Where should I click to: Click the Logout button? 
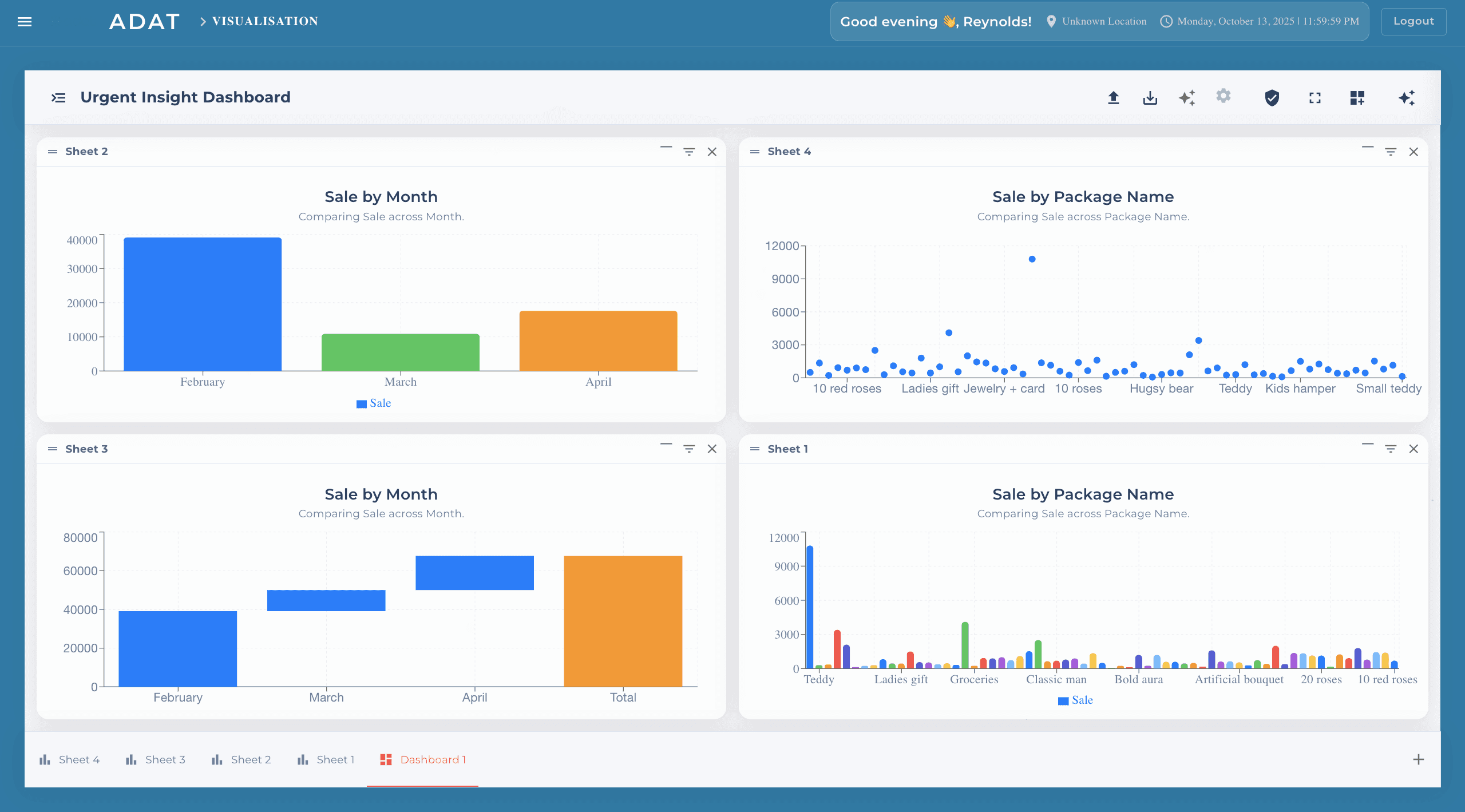pyautogui.click(x=1413, y=21)
